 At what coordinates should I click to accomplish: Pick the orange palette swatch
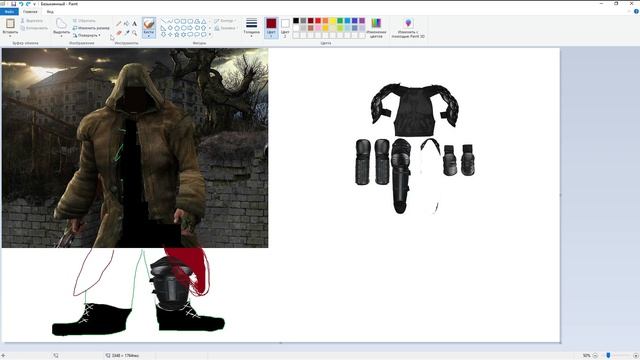point(325,20)
